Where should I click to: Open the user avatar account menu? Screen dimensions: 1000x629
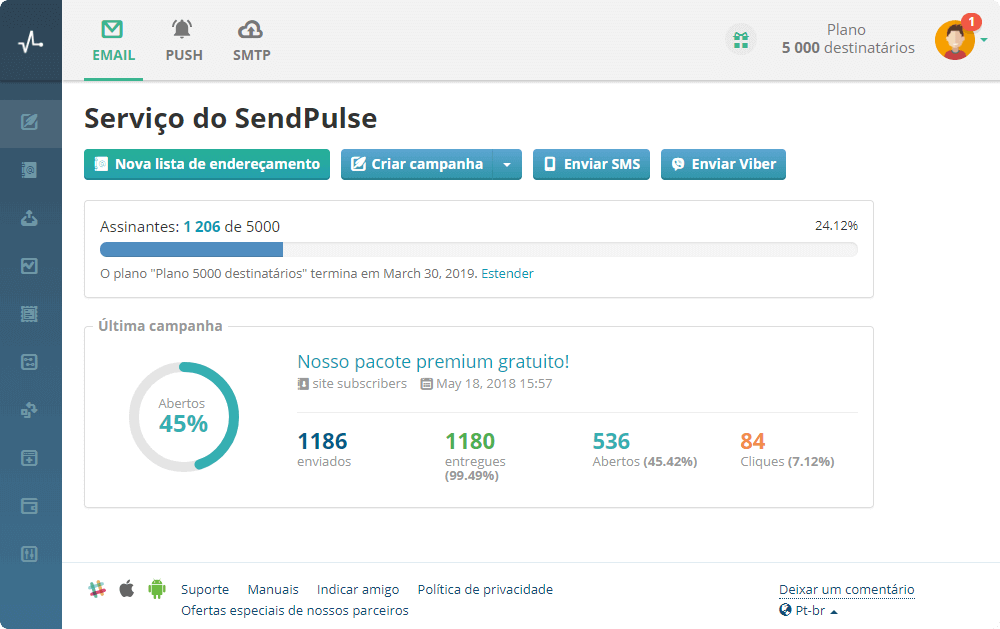[955, 40]
